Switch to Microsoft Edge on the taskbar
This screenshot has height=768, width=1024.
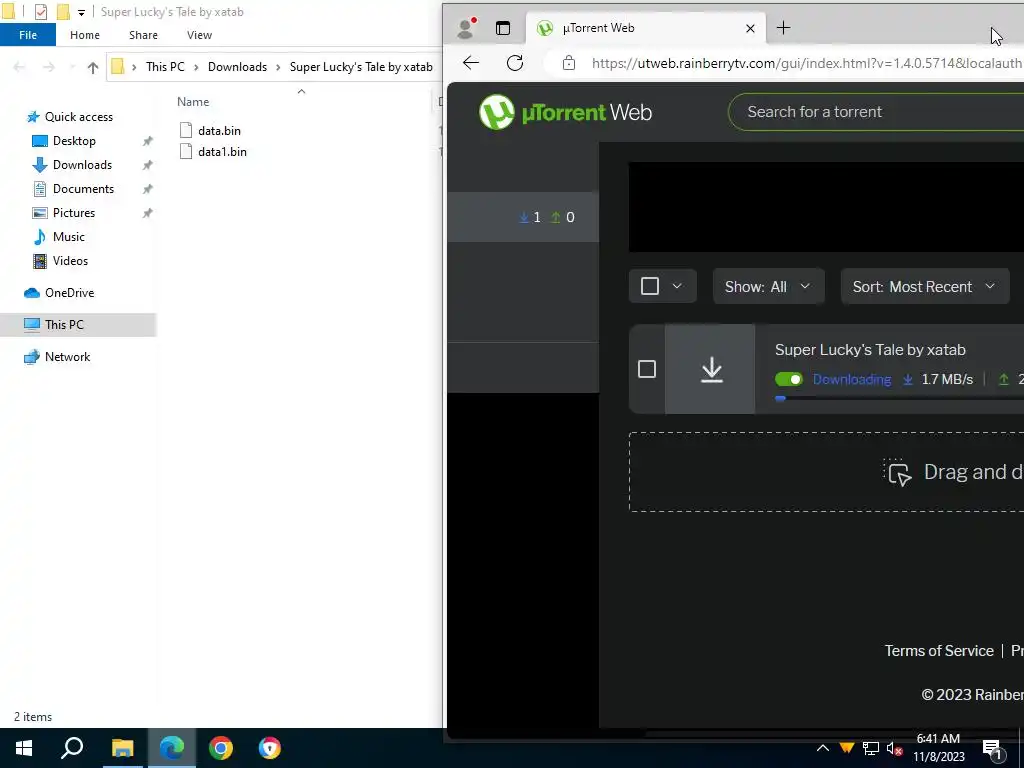pos(172,748)
